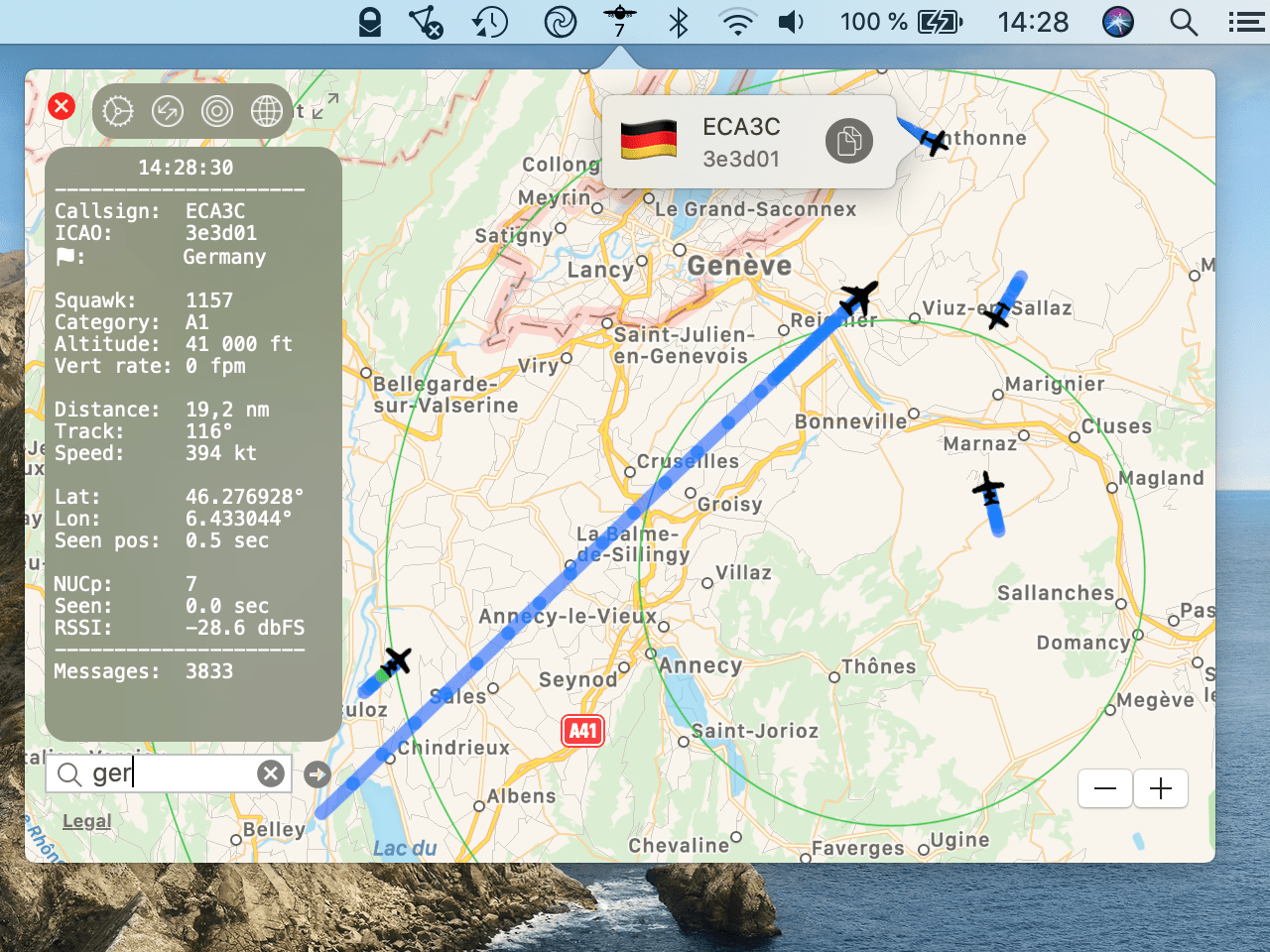Toggle the concentric range rings icon
Screen dimensions: 1270x952
(x=217, y=111)
